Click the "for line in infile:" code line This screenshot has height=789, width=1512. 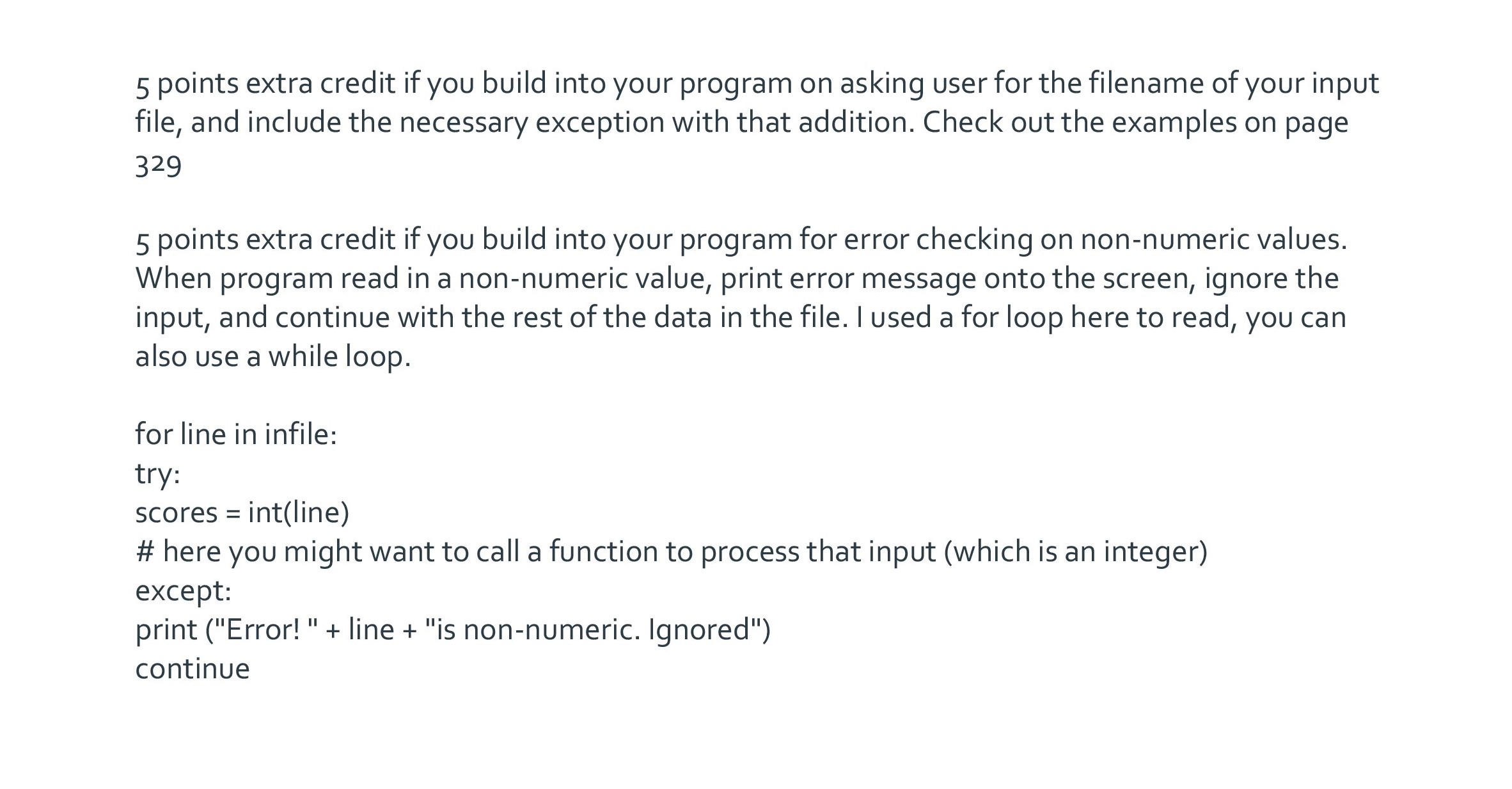click(x=236, y=434)
